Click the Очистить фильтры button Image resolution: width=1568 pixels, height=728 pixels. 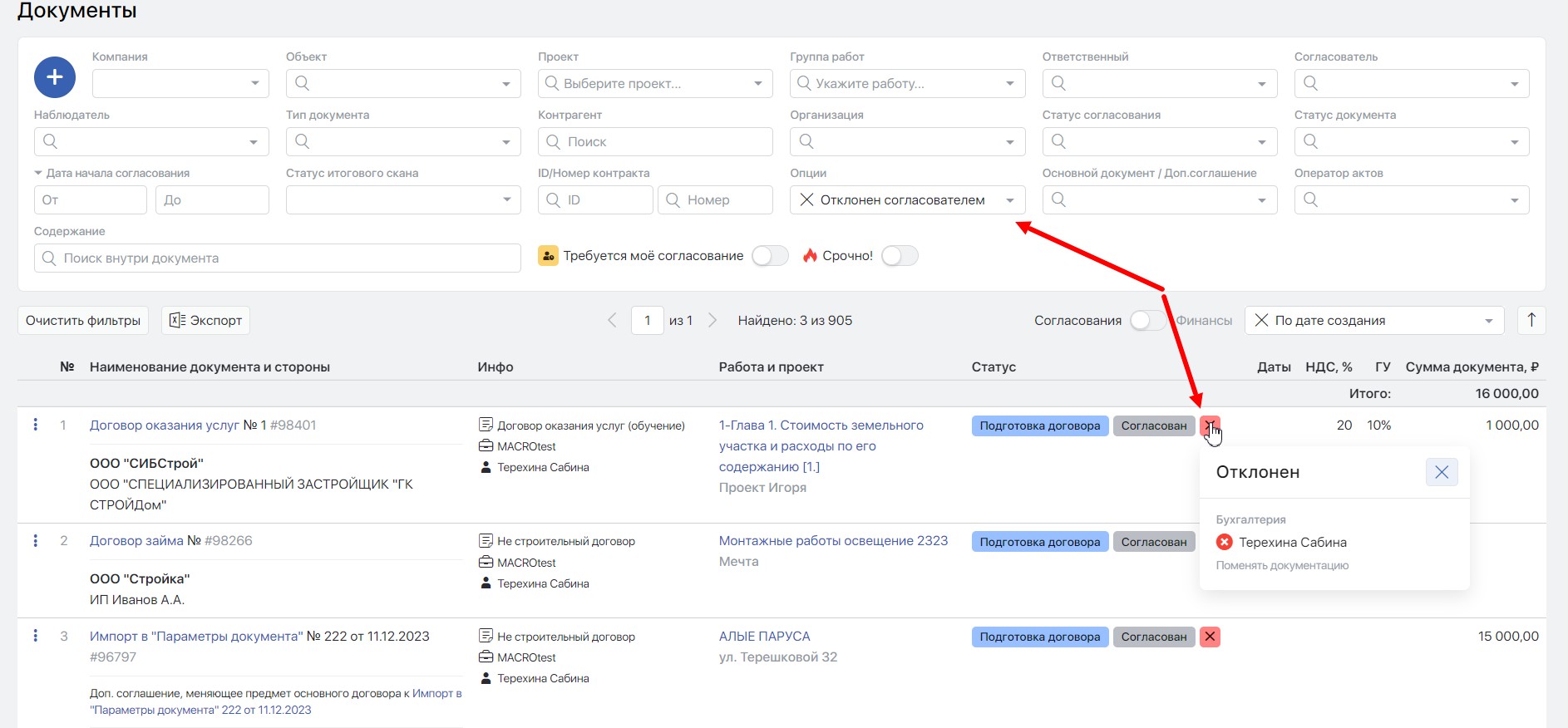click(83, 320)
